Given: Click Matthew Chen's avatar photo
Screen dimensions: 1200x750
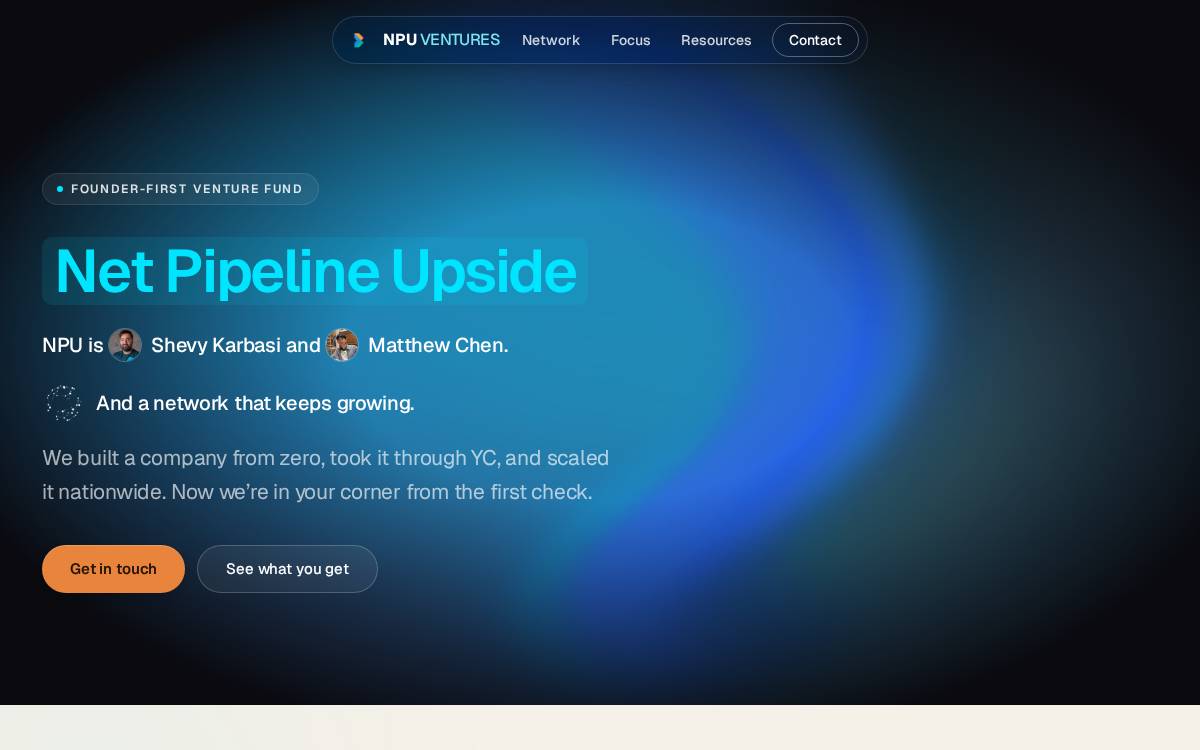Looking at the screenshot, I should [x=342, y=345].
